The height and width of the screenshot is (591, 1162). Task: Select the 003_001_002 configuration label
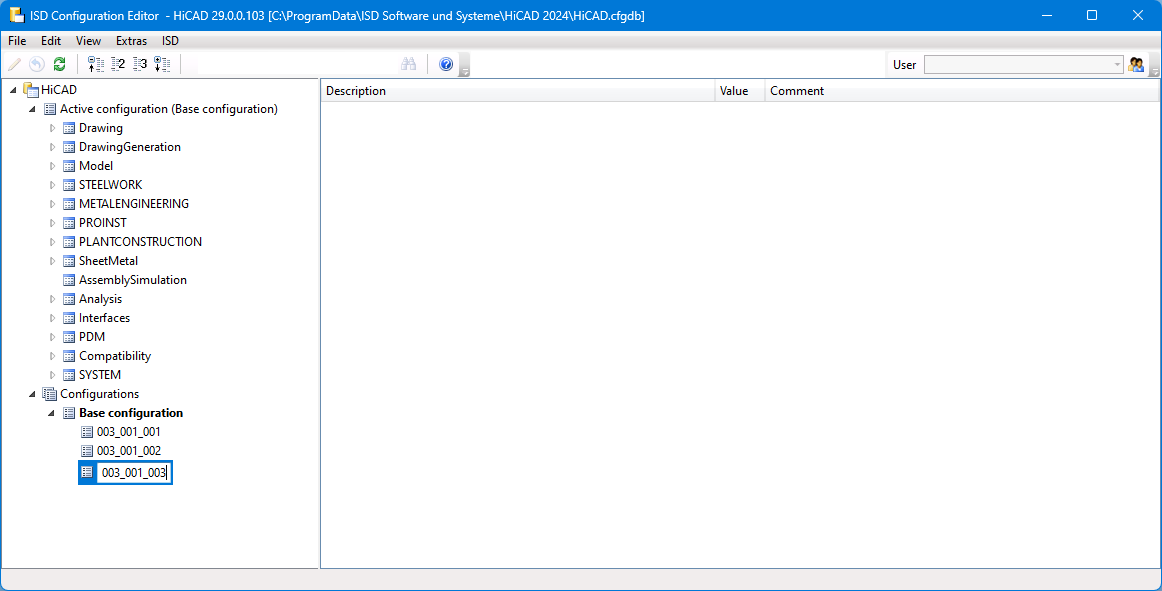click(x=129, y=451)
